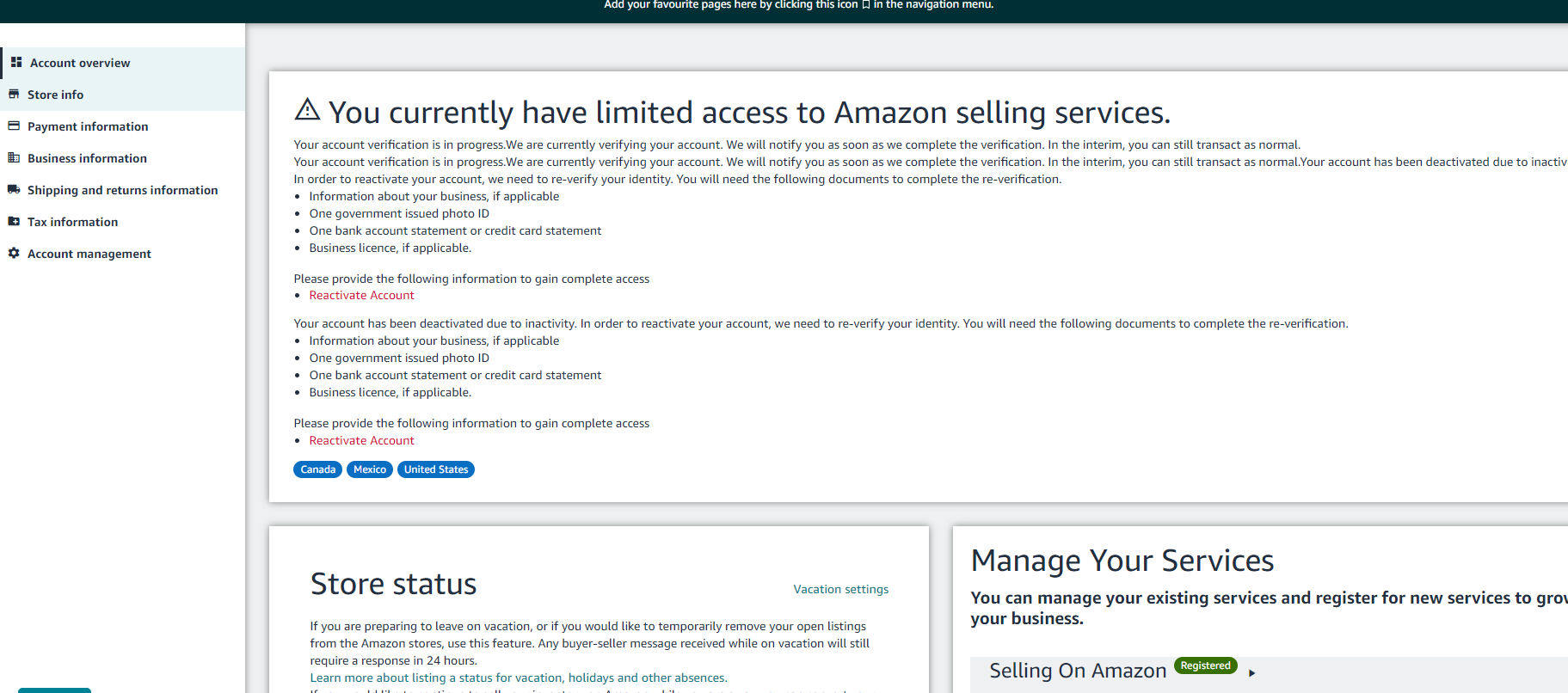Image resolution: width=1568 pixels, height=693 pixels.
Task: Click the first Reactivate Account link
Action: (x=361, y=295)
